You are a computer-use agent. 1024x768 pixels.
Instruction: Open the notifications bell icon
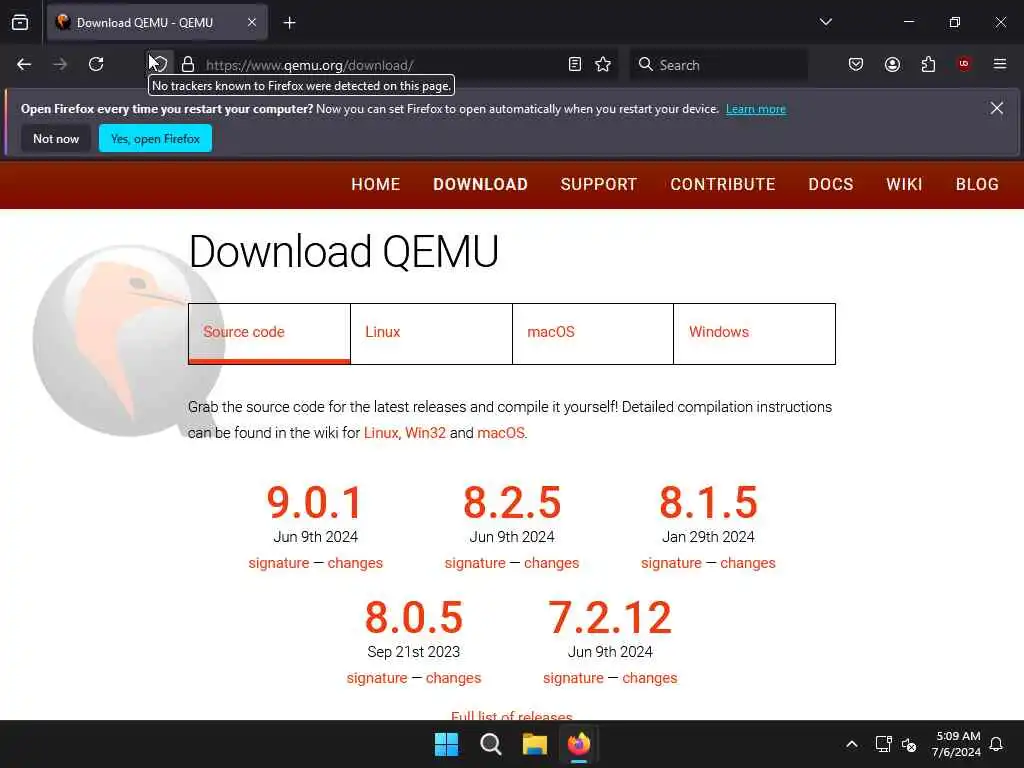point(996,744)
